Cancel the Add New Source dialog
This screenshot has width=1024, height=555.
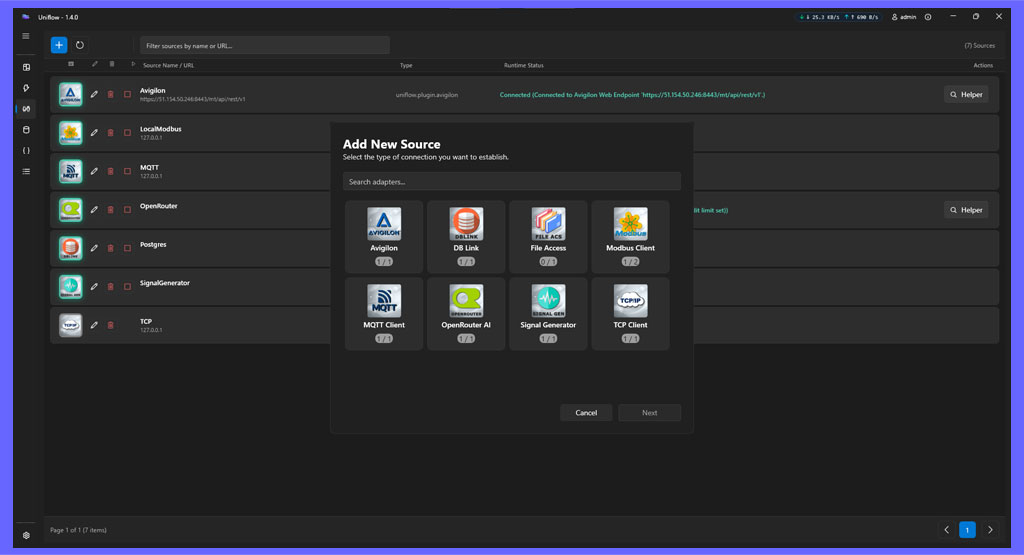586,413
